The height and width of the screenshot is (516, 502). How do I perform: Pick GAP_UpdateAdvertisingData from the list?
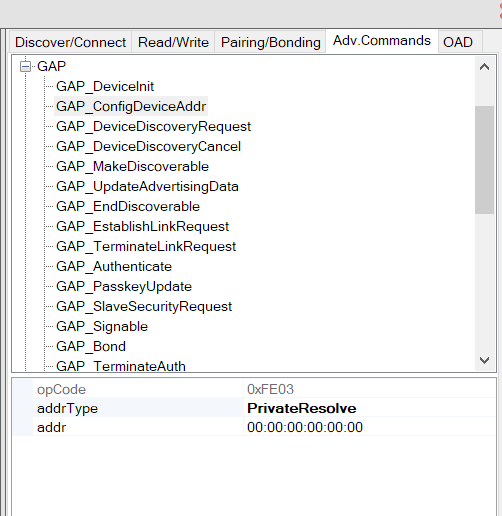tap(147, 186)
